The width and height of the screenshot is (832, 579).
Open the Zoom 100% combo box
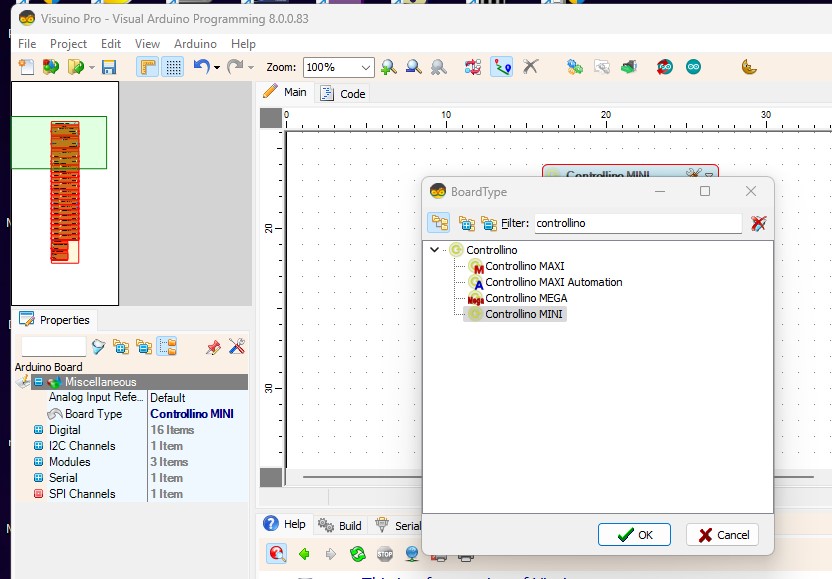tap(339, 67)
